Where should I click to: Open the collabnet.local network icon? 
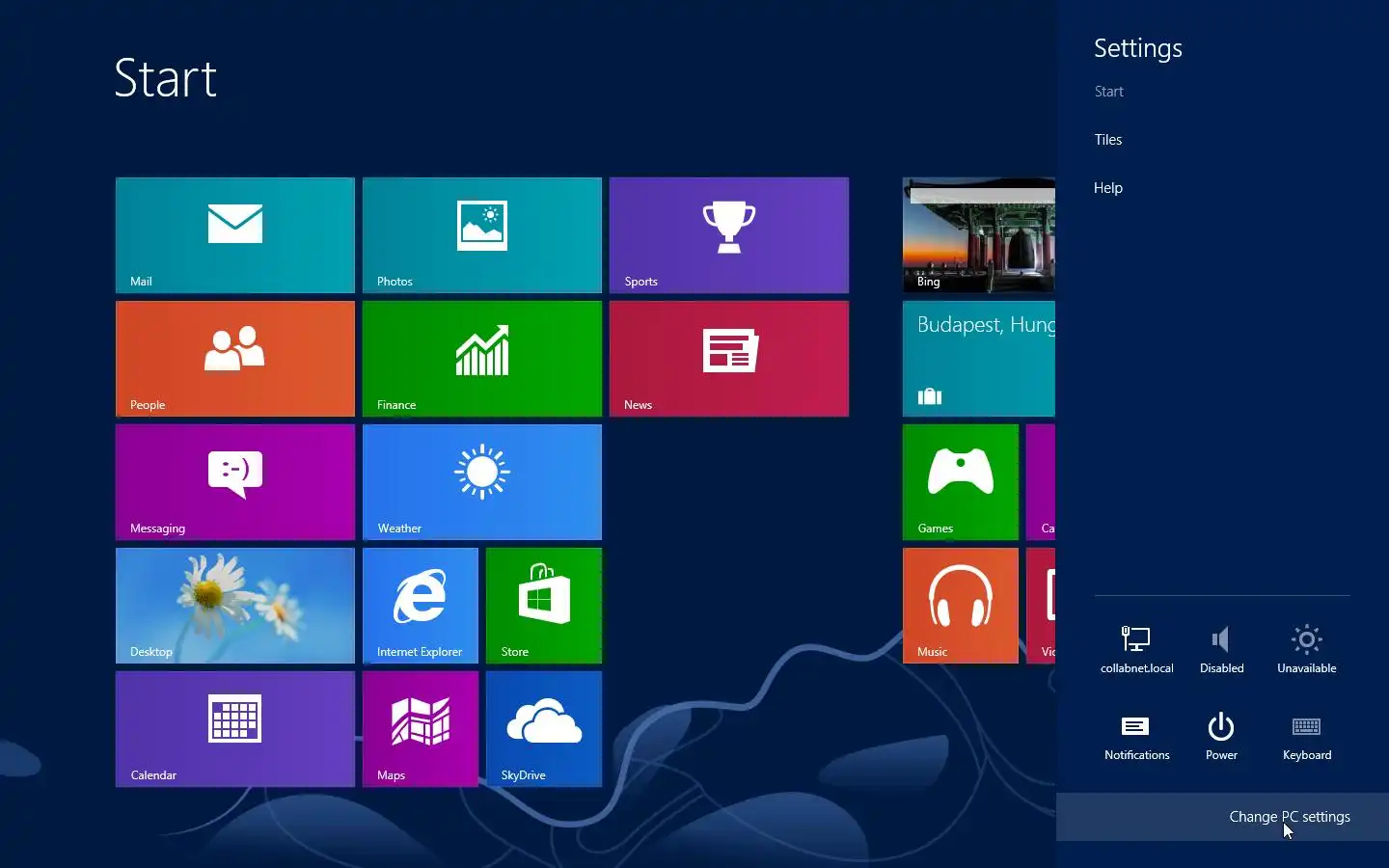pyautogui.click(x=1136, y=649)
